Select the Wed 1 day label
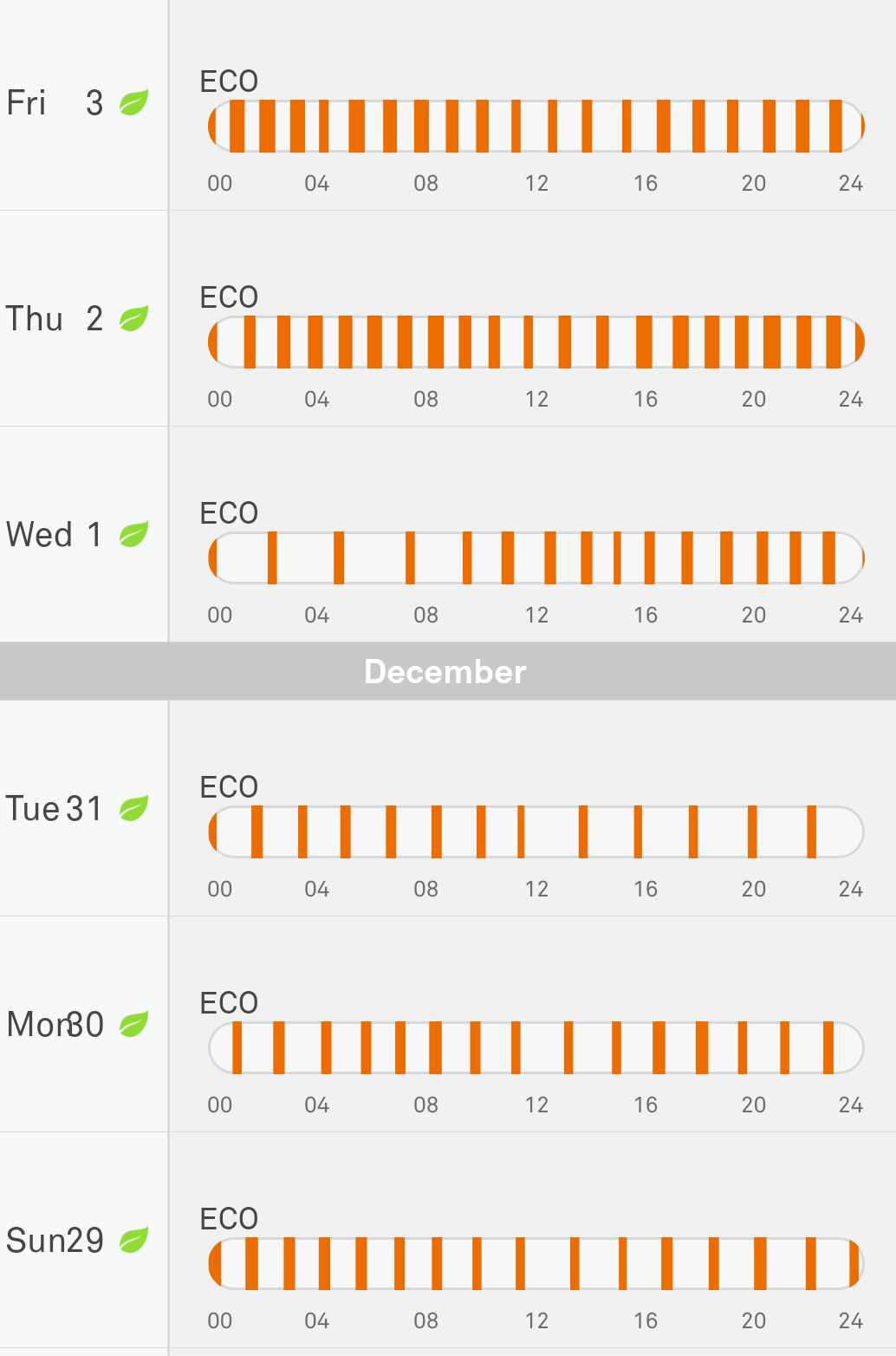Image resolution: width=896 pixels, height=1356 pixels. pos(55,535)
